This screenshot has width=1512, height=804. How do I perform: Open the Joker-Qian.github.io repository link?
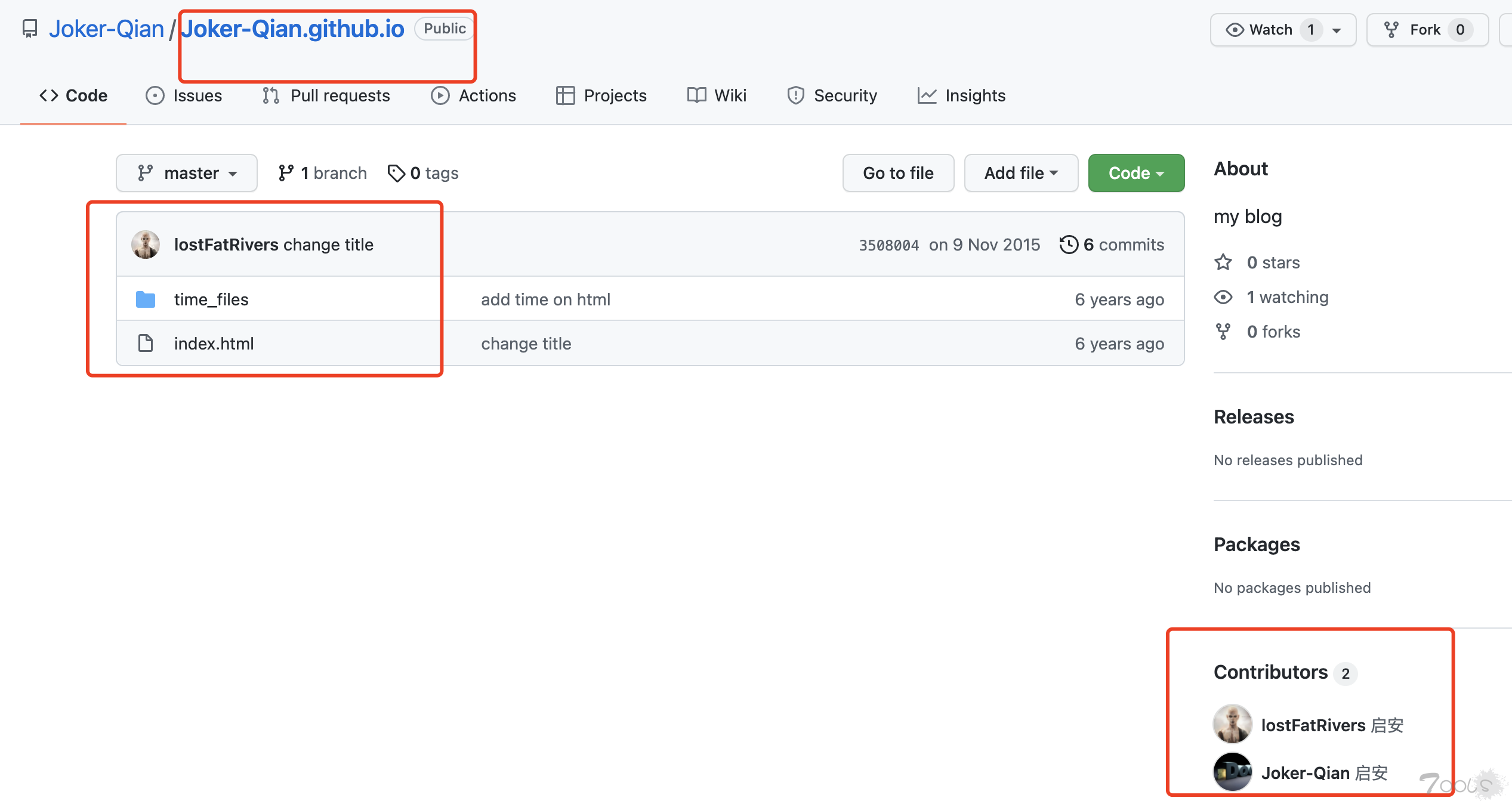click(x=293, y=29)
